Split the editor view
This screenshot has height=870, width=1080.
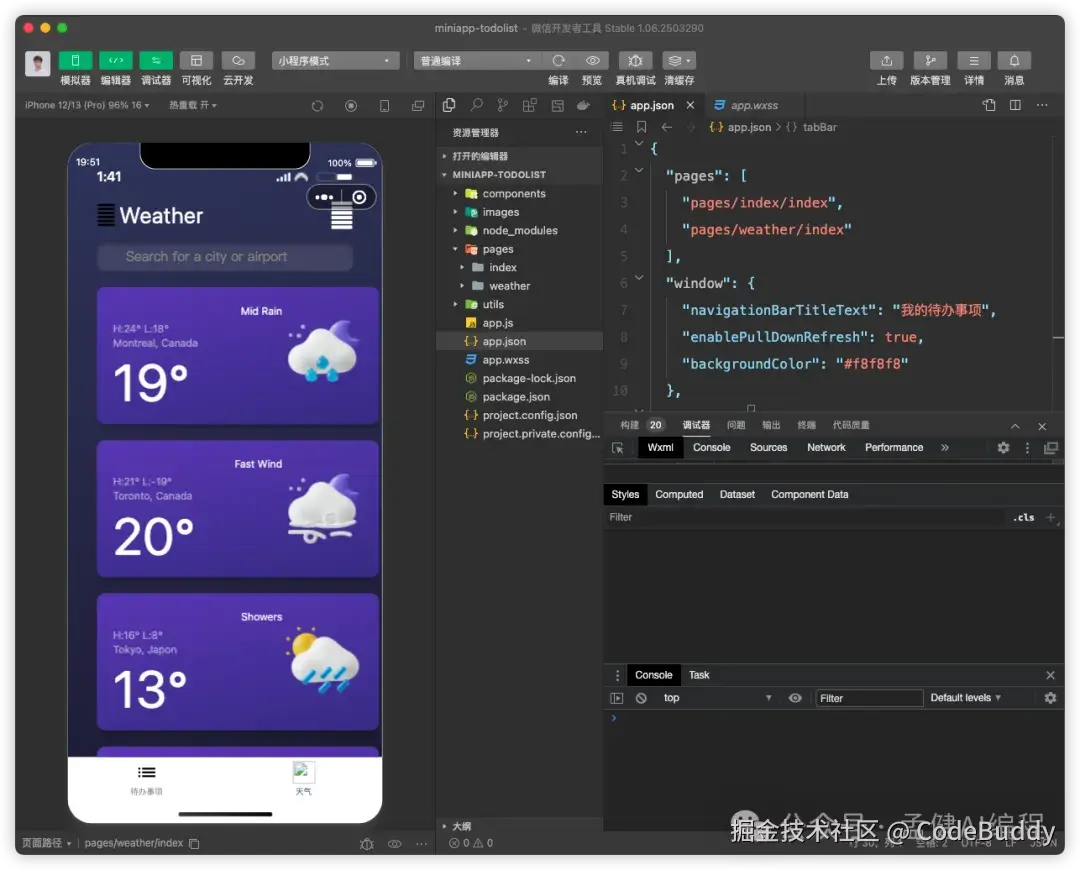1015,105
